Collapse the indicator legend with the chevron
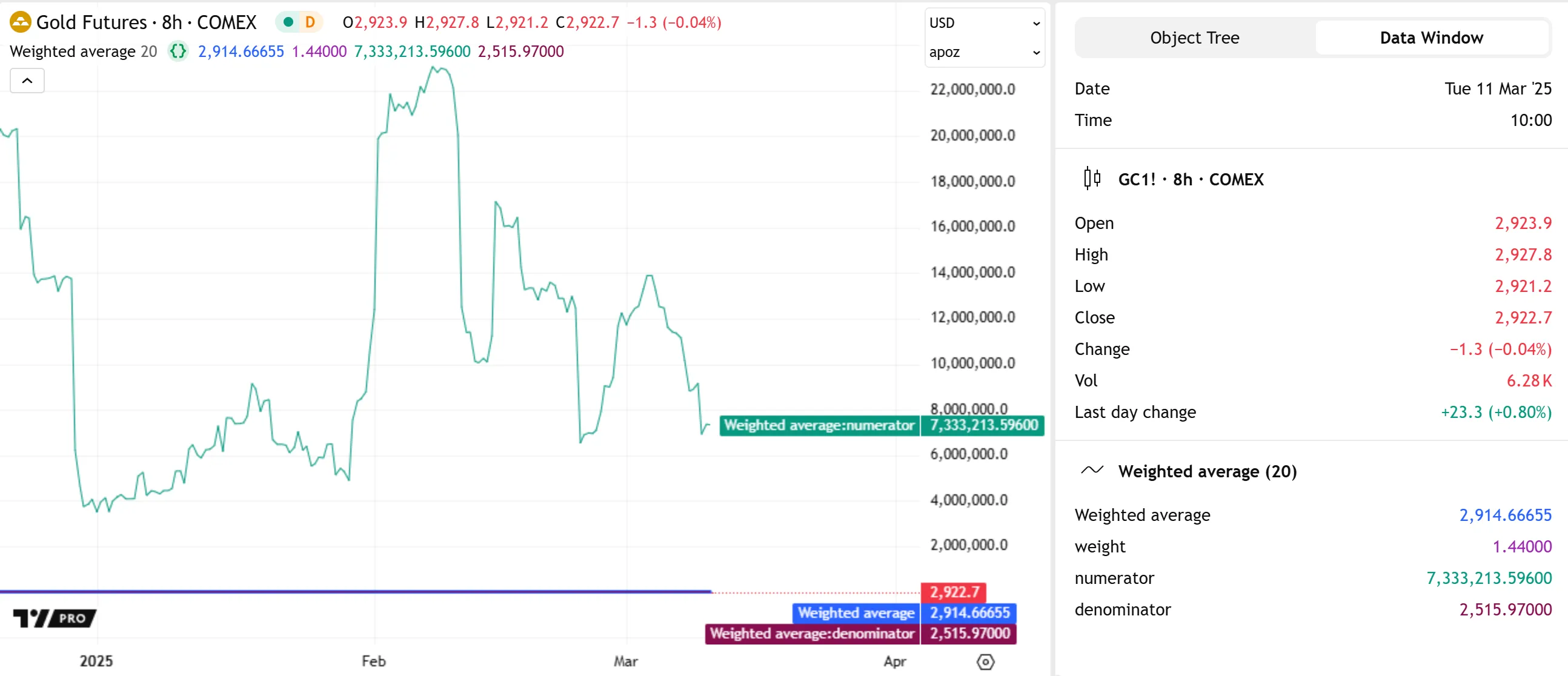This screenshot has width=1568, height=676. [x=27, y=81]
